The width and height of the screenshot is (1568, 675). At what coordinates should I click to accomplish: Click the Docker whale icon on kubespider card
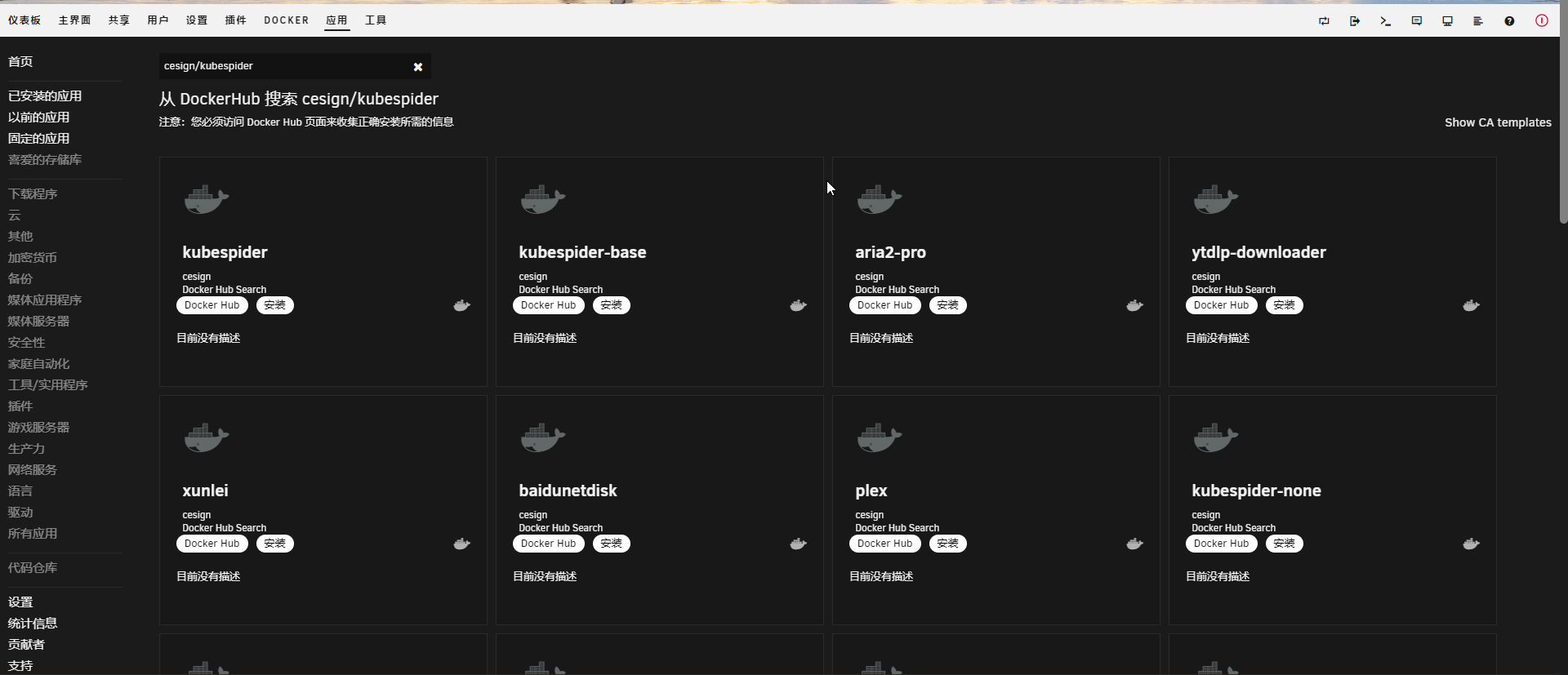tap(462, 305)
